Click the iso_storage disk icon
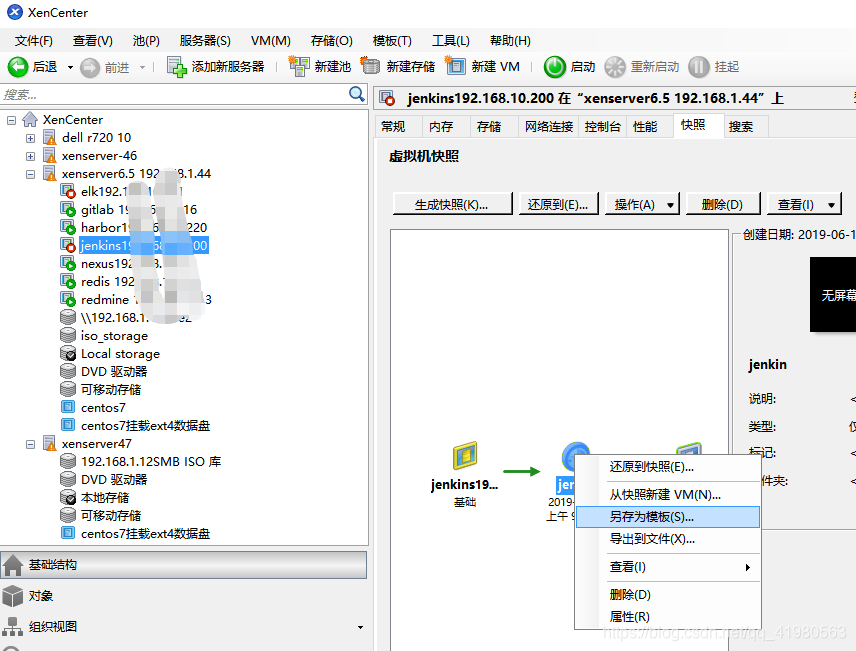 [68, 335]
